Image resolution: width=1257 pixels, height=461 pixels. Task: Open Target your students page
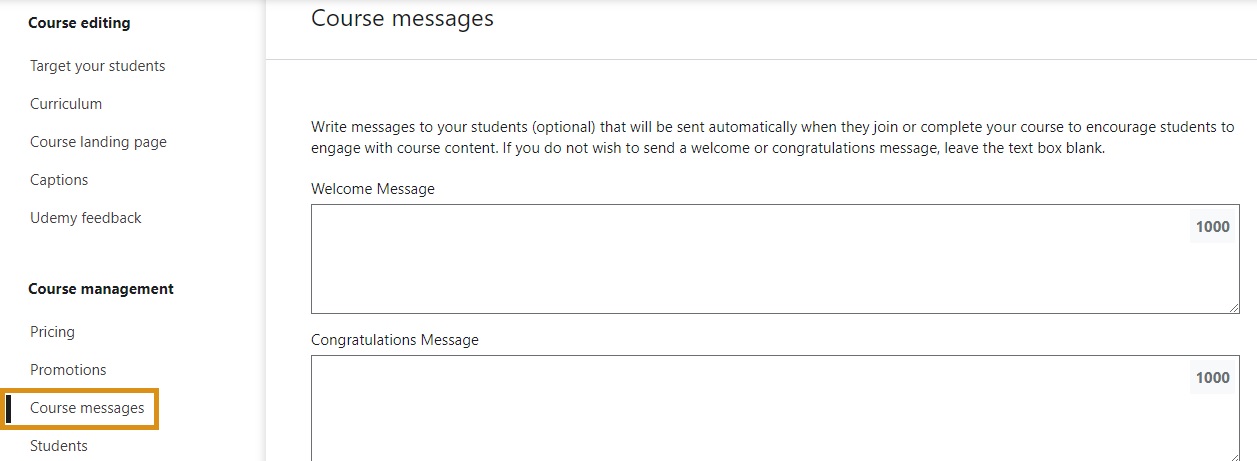[97, 66]
